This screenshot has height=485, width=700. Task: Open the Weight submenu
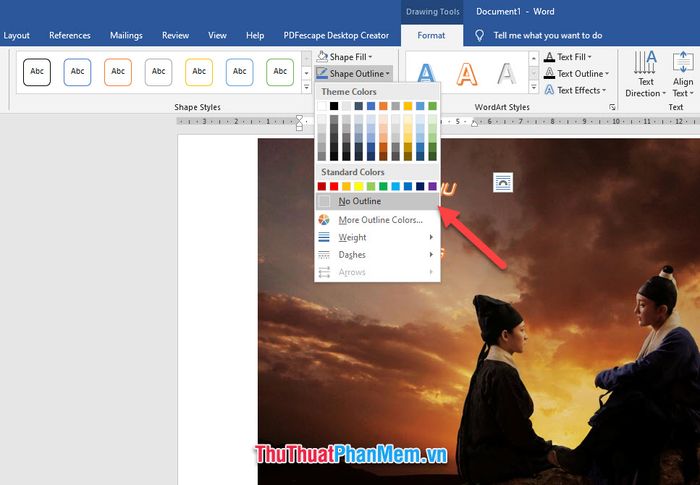point(377,237)
